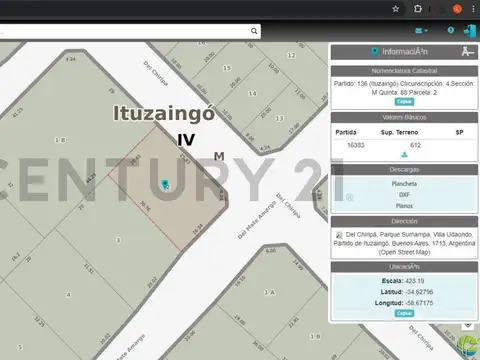Image resolution: width=480 pixels, height=360 pixels.
Task: Click parcel 1 A on the map
Action: 270,292
